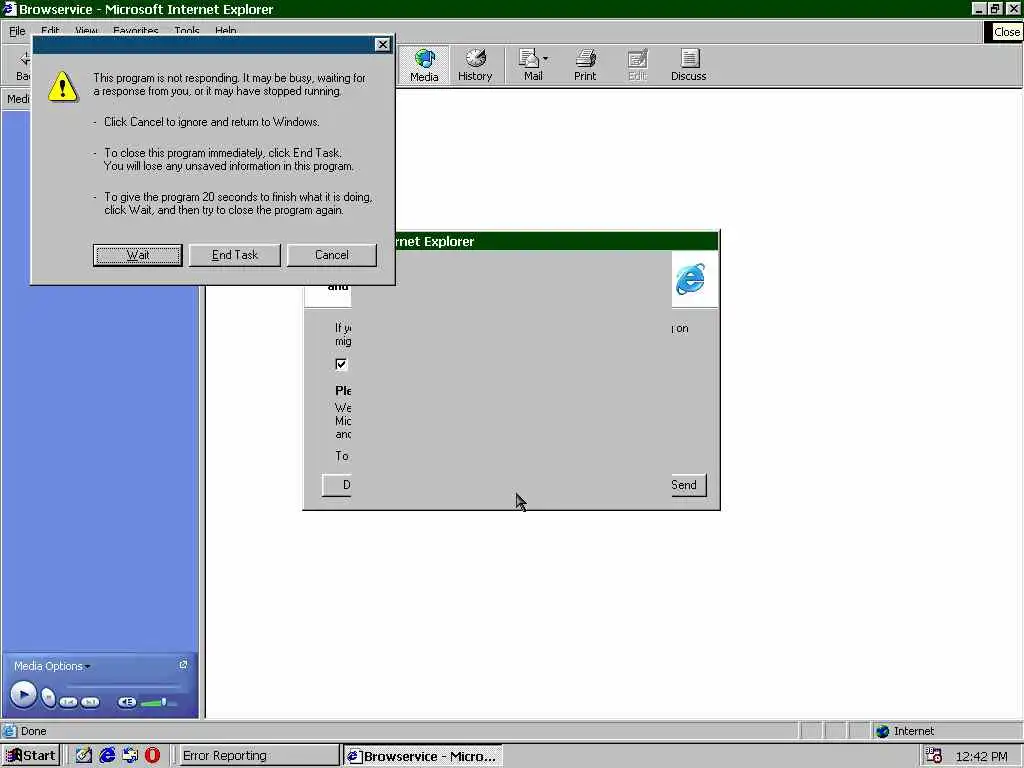1024x768 pixels.
Task: Click the 12:42 PM clock
Action: pyautogui.click(x=981, y=756)
